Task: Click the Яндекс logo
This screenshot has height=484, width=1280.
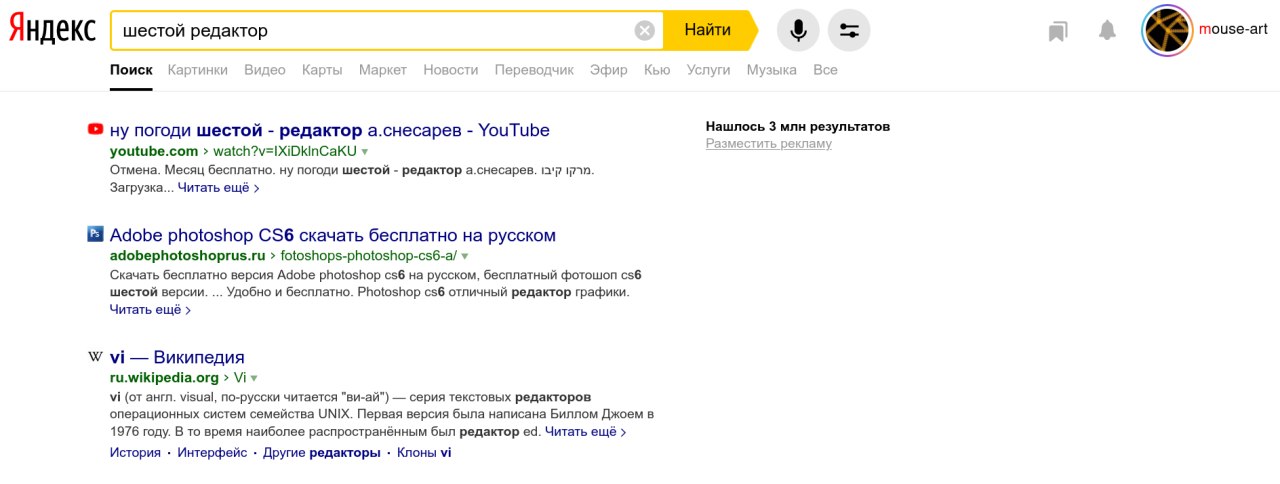Action: [x=52, y=30]
